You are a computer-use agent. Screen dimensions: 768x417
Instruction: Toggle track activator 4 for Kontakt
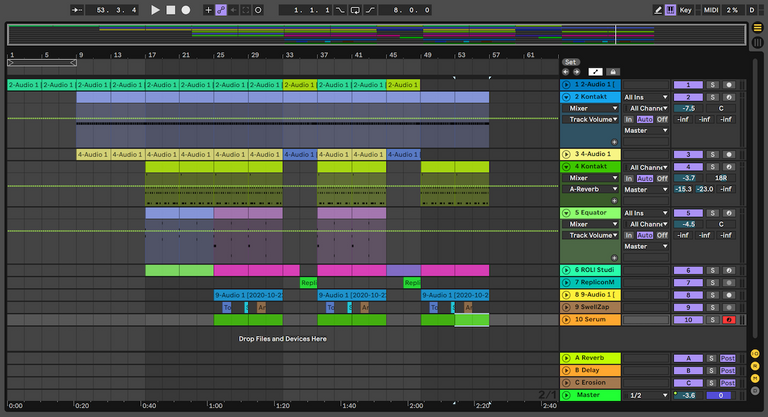[x=688, y=167]
